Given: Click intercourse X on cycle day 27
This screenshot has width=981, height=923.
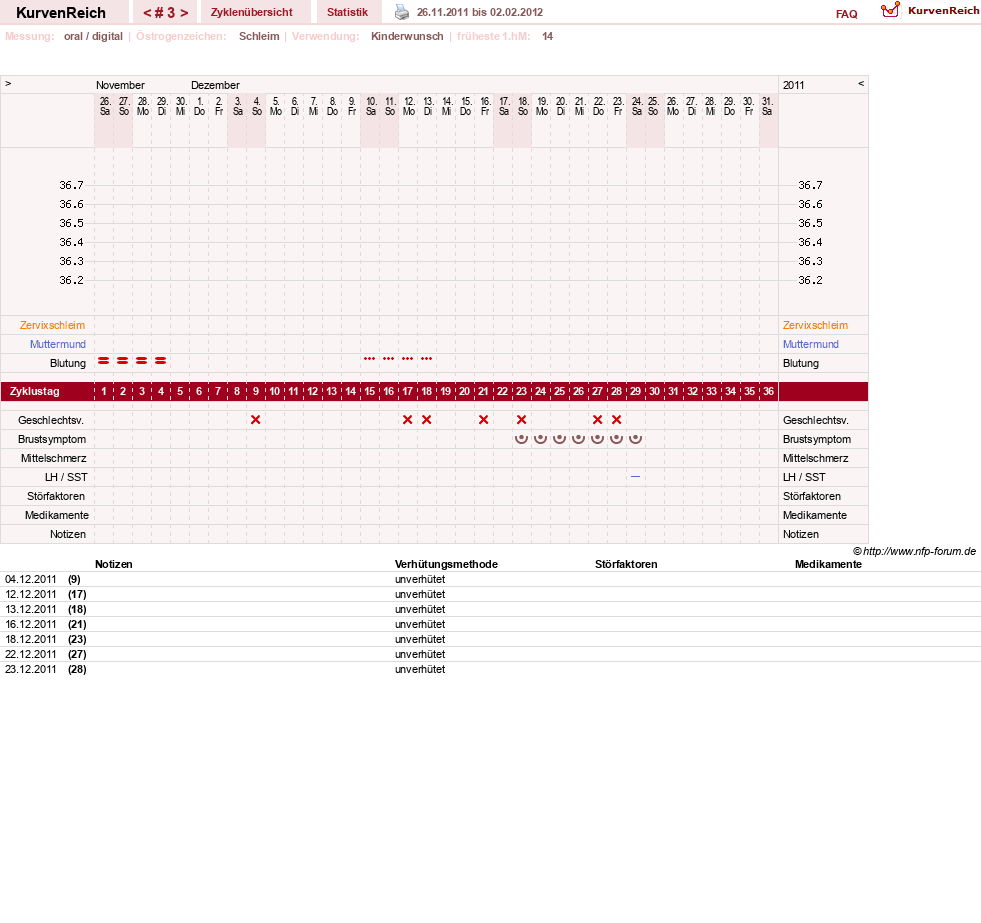Looking at the screenshot, I should (x=597, y=420).
